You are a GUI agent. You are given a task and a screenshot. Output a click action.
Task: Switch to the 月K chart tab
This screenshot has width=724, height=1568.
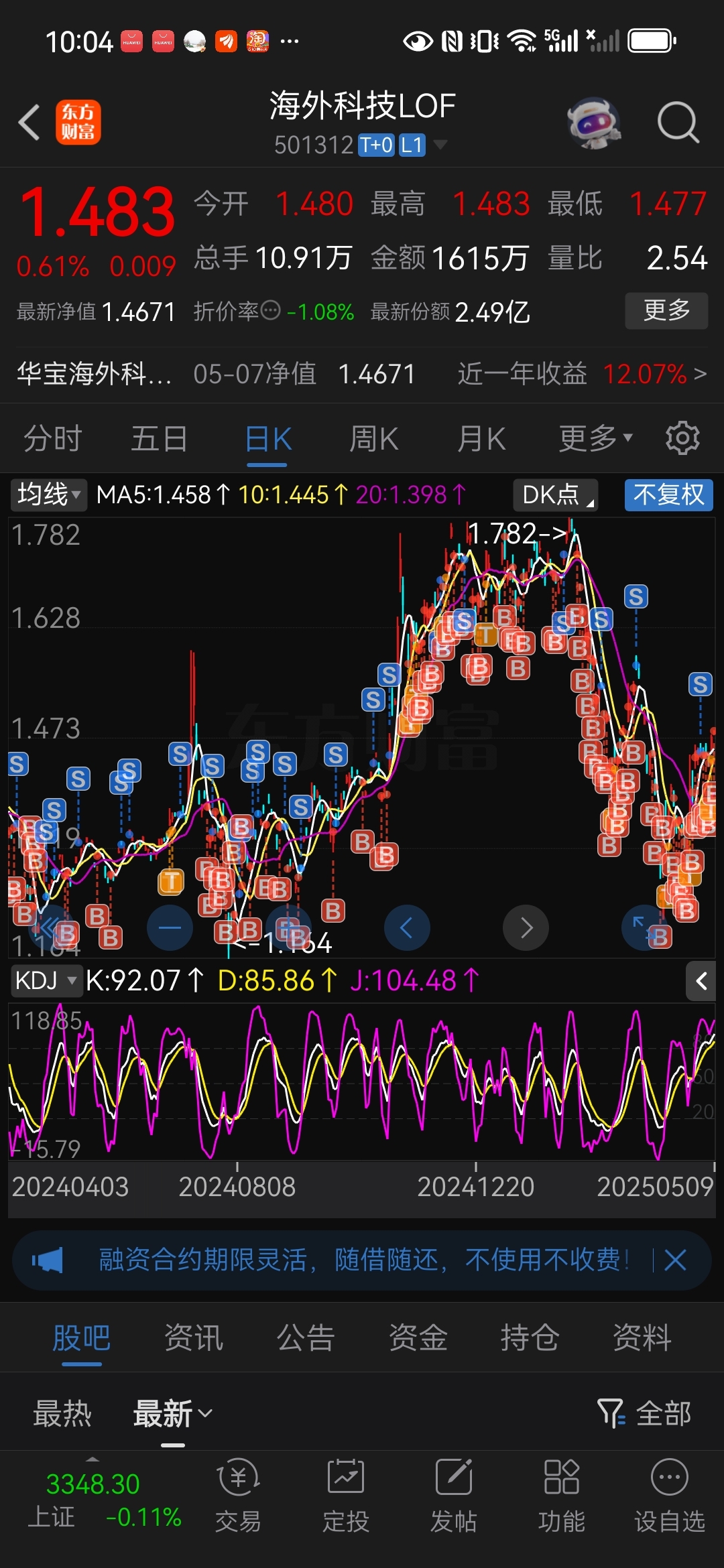point(481,439)
